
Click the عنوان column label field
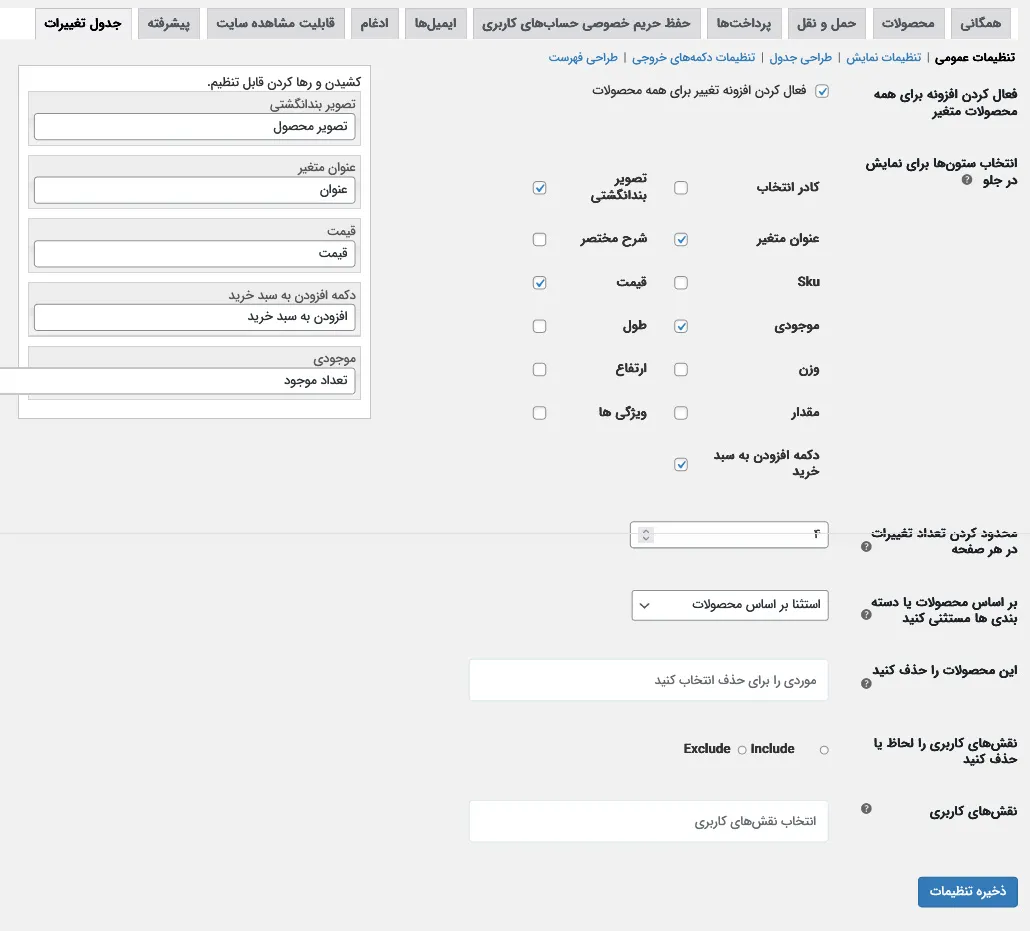pos(194,191)
